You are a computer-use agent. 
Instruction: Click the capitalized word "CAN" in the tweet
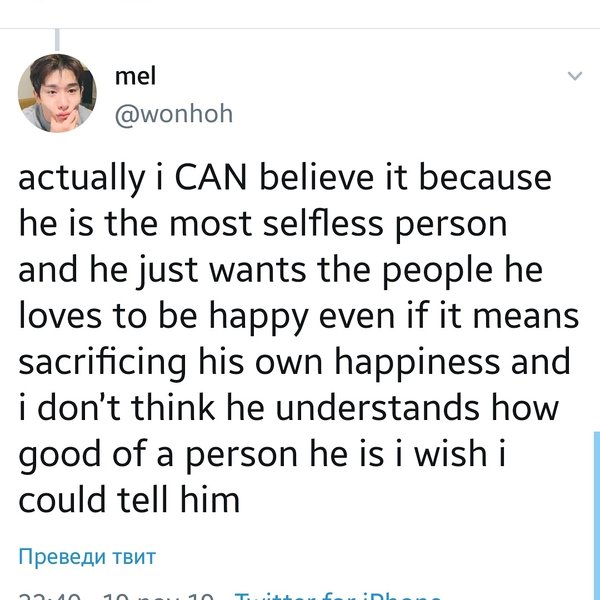213,178
